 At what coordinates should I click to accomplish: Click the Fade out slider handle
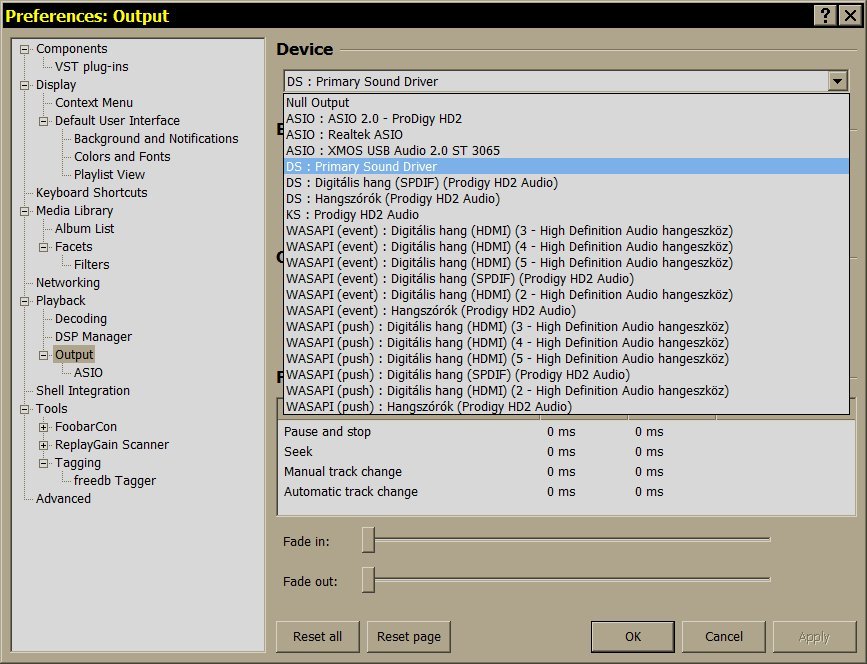[x=368, y=580]
